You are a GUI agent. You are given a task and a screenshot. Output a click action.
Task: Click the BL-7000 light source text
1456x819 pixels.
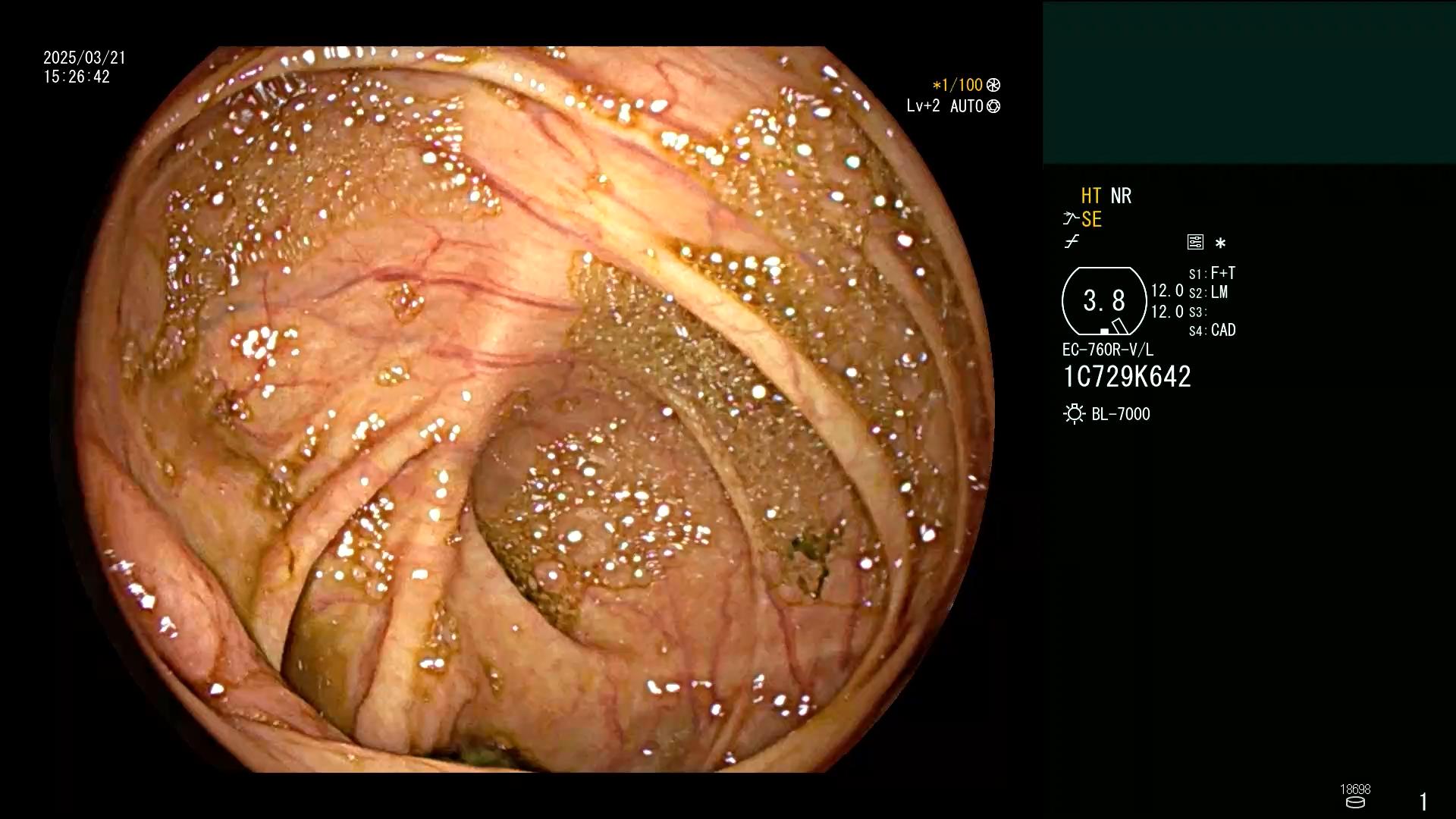[x=1121, y=414]
